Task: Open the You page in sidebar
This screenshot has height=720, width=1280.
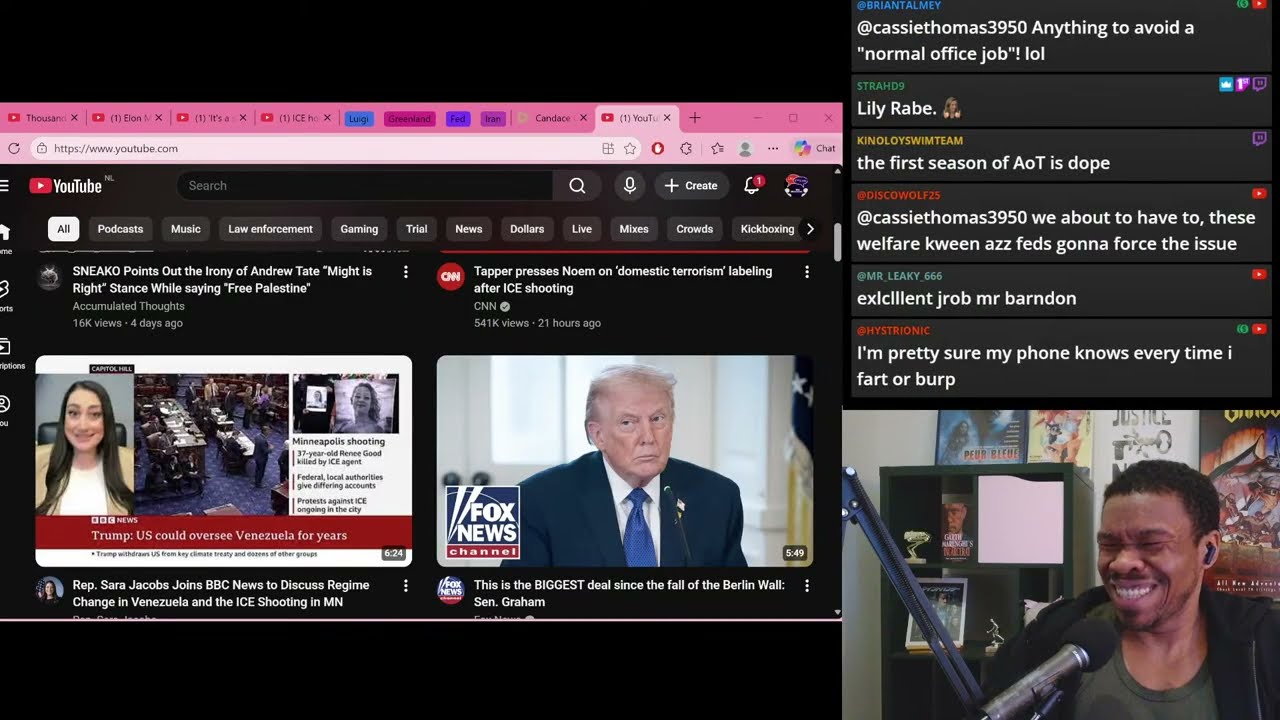Action: point(4,410)
